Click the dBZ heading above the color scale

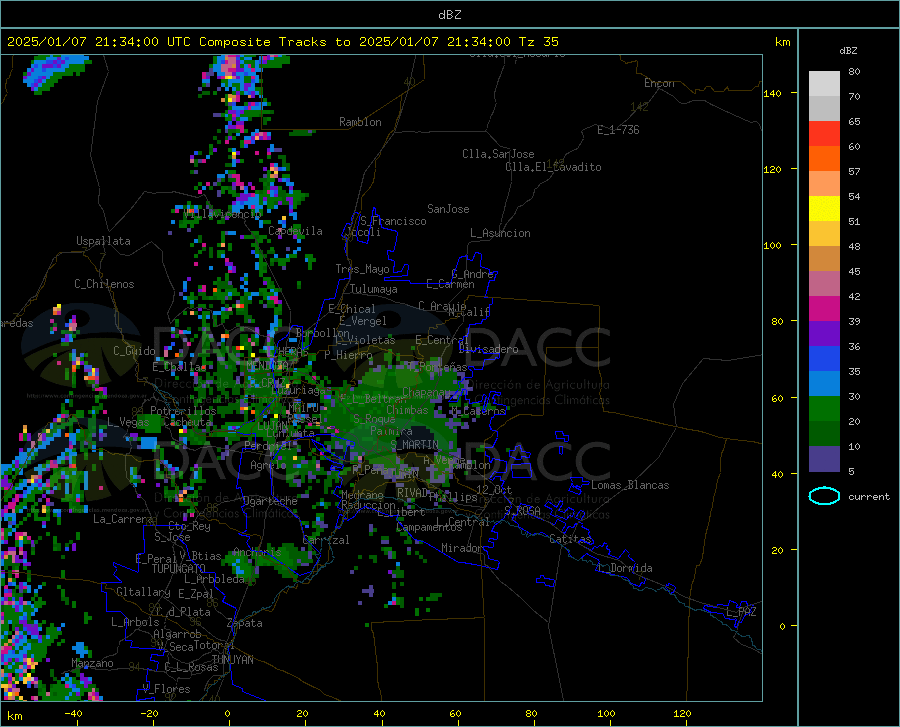click(x=848, y=50)
